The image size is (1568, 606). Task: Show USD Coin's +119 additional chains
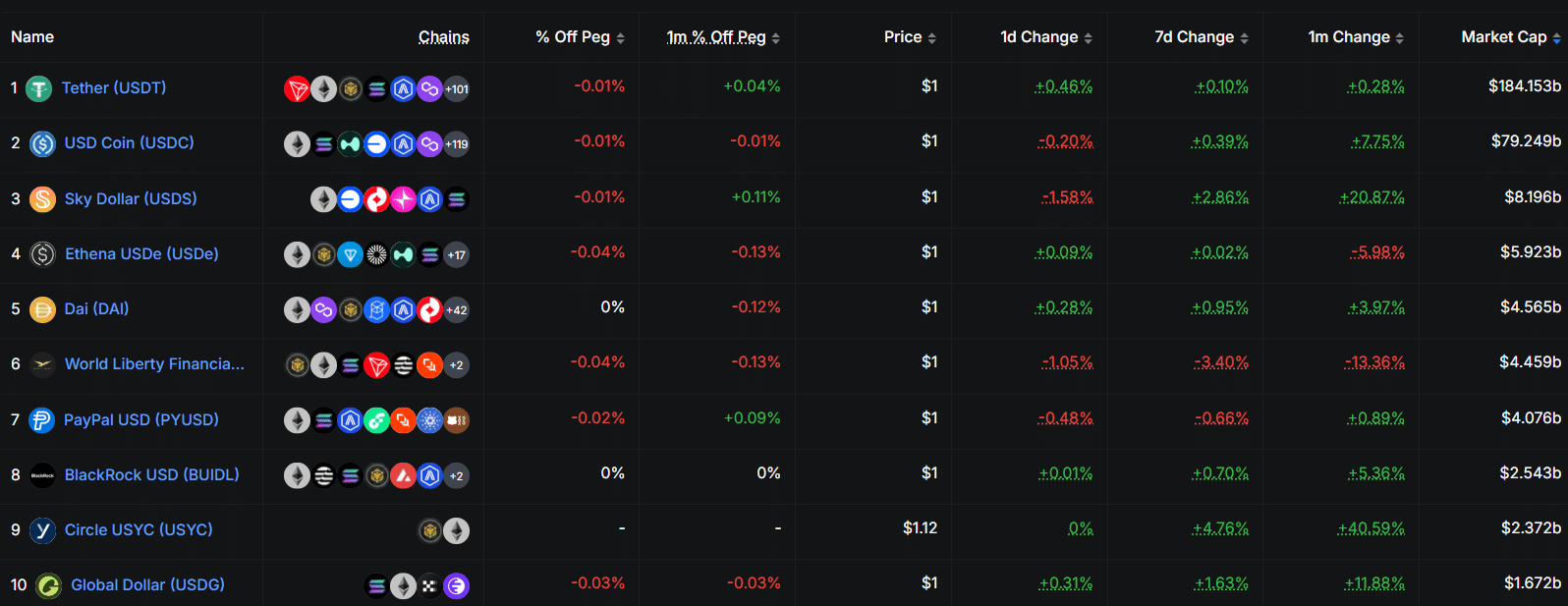pos(457,144)
